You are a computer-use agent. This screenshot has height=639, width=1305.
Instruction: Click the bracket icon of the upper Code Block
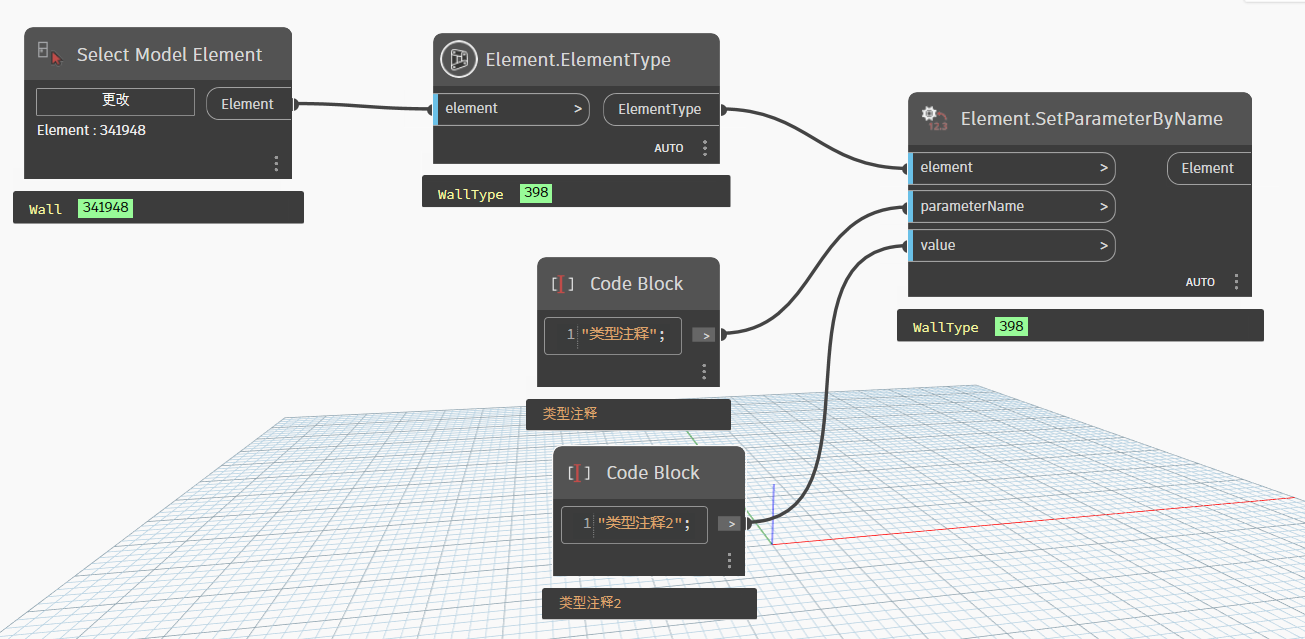[563, 284]
